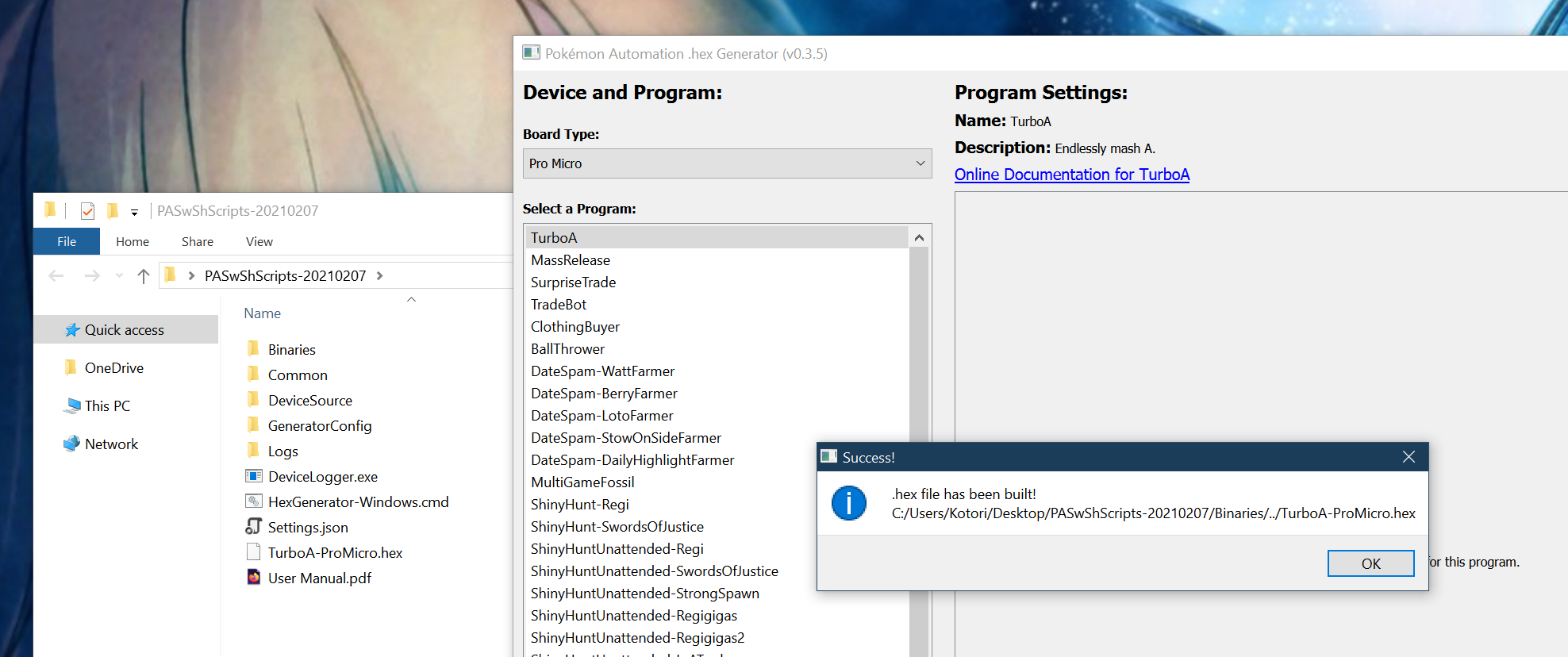Select TradeBot program

[x=717, y=305]
